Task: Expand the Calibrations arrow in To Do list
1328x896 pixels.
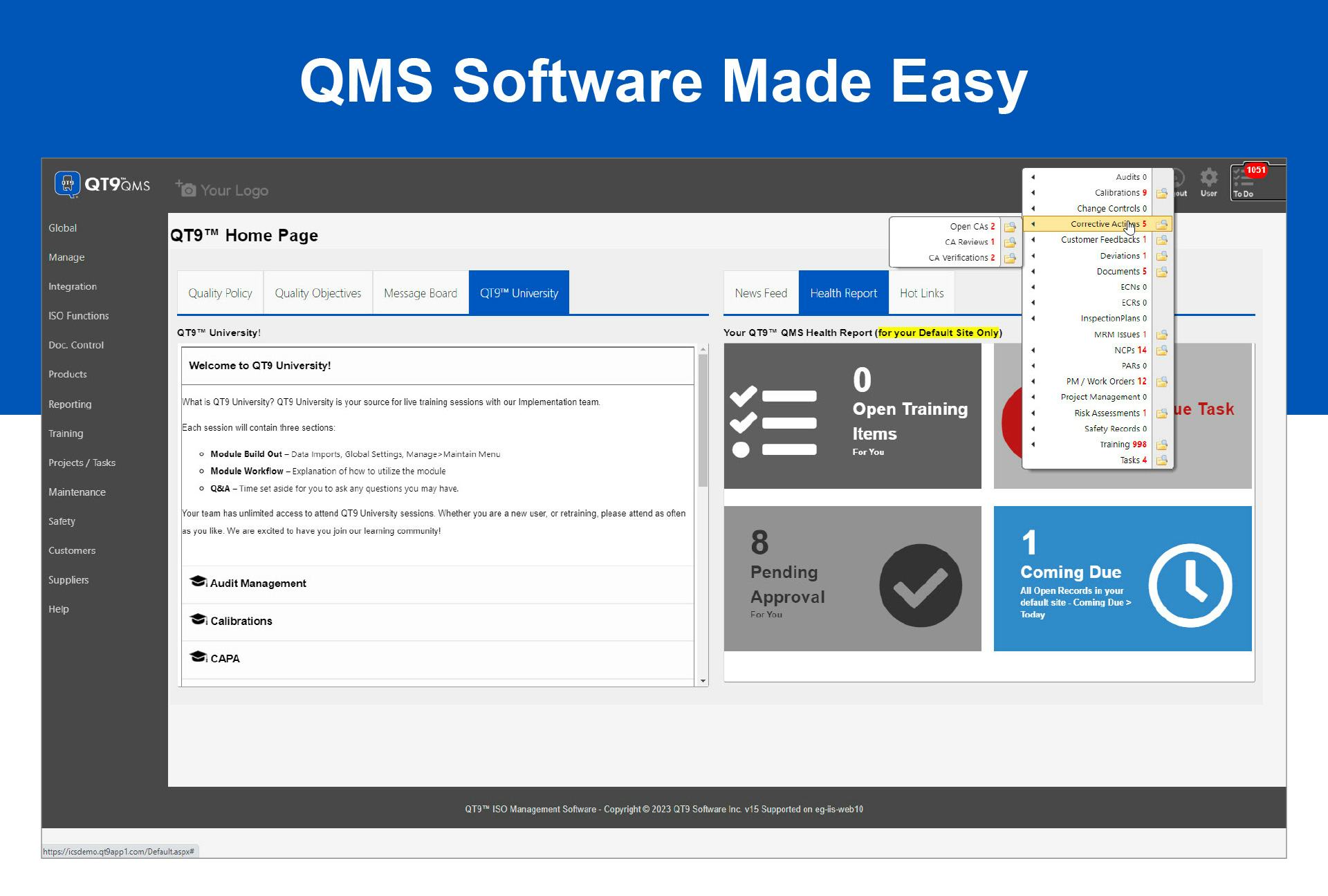Action: (x=1033, y=193)
